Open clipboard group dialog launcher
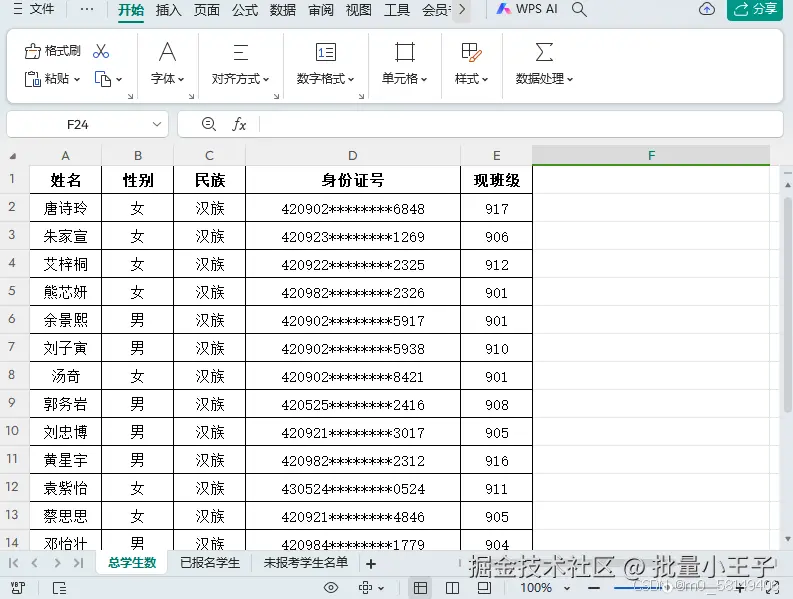 tap(130, 96)
